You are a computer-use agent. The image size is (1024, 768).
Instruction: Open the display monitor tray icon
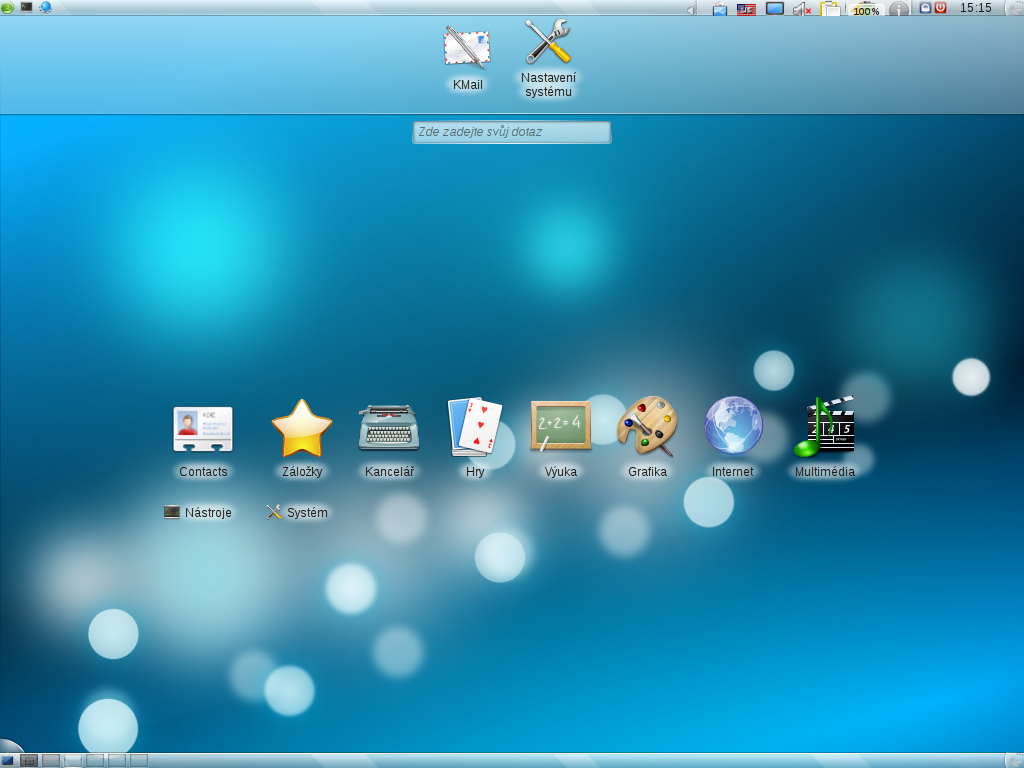pyautogui.click(x=775, y=8)
